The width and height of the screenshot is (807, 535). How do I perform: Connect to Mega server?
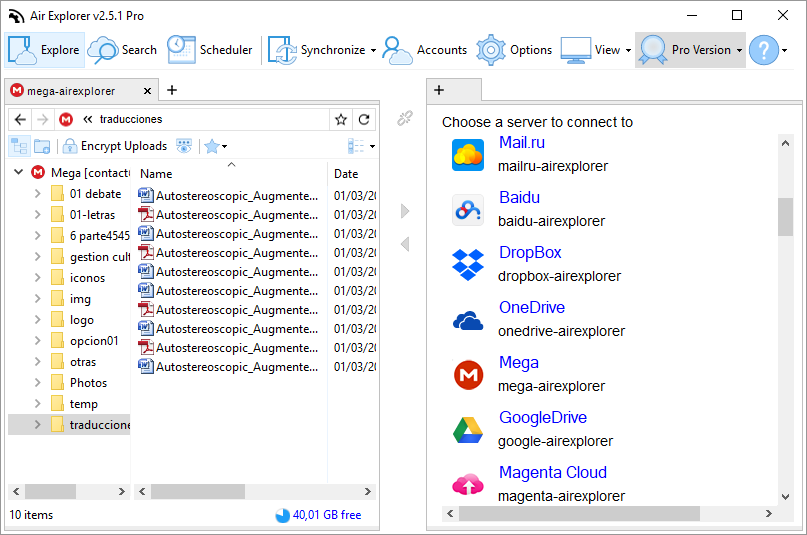(519, 363)
